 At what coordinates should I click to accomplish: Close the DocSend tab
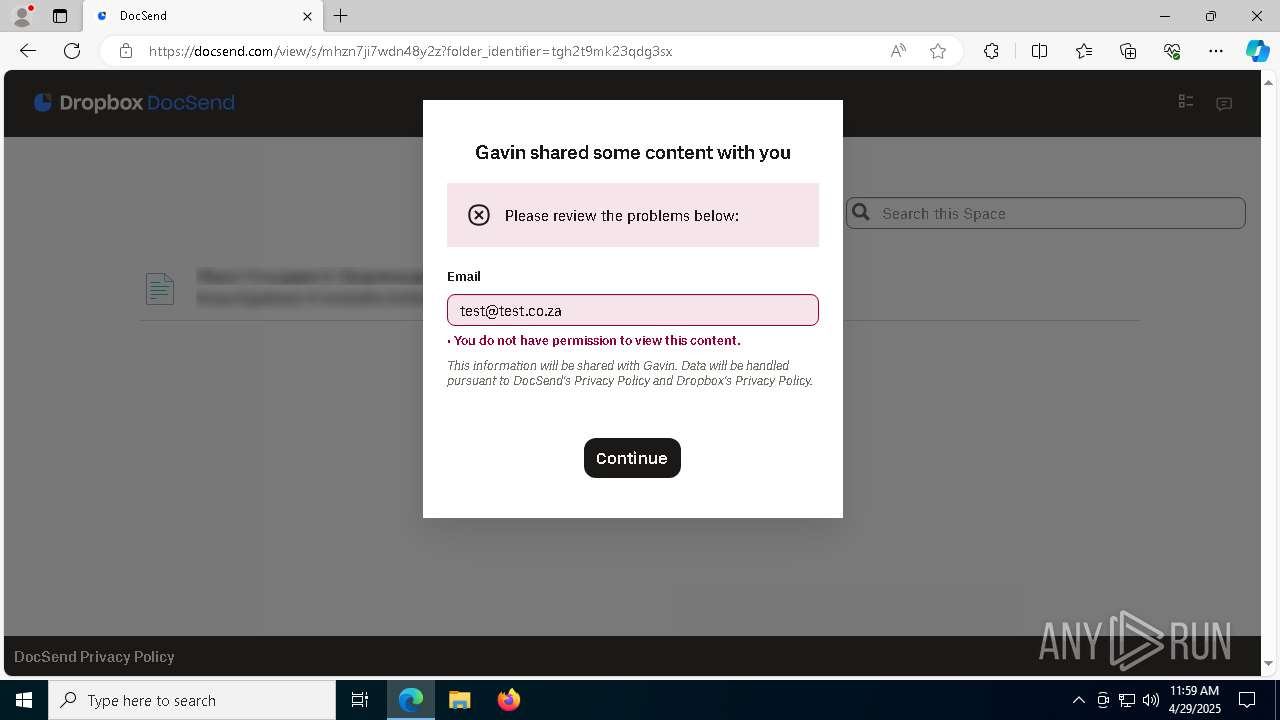[307, 16]
